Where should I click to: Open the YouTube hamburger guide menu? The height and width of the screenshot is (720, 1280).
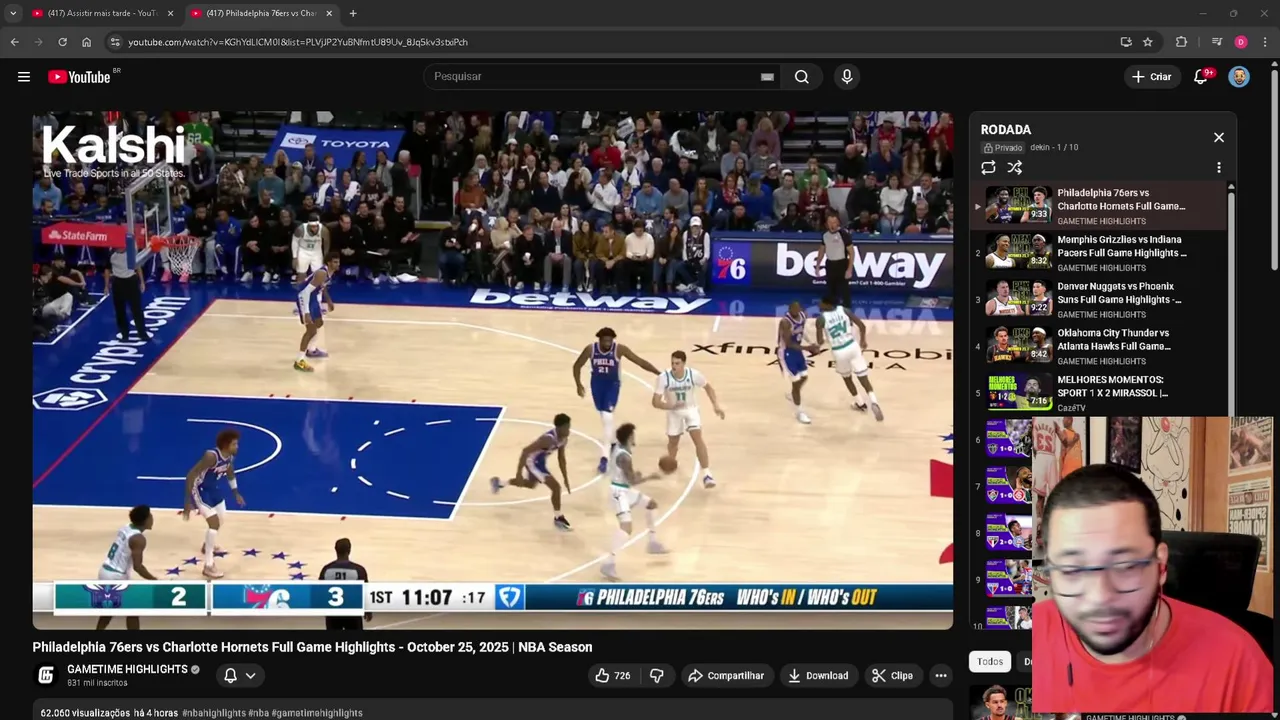click(24, 77)
